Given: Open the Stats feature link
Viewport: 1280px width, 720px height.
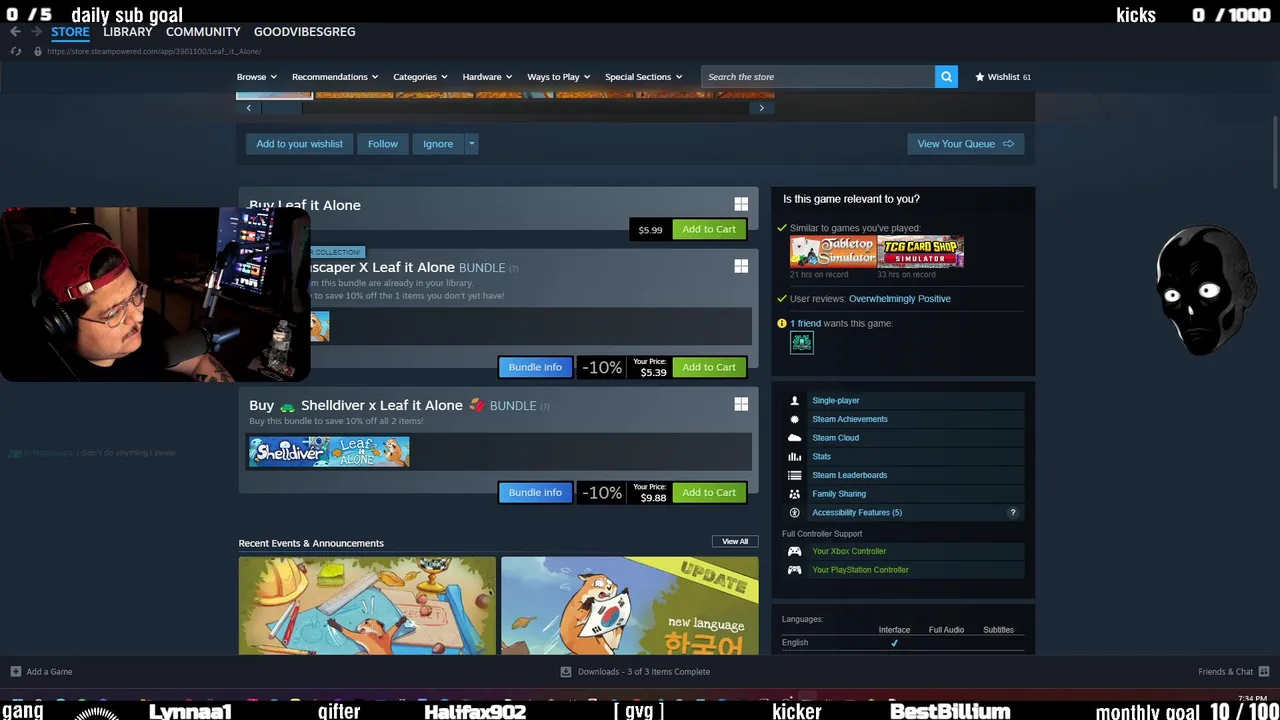Looking at the screenshot, I should pyautogui.click(x=821, y=457).
